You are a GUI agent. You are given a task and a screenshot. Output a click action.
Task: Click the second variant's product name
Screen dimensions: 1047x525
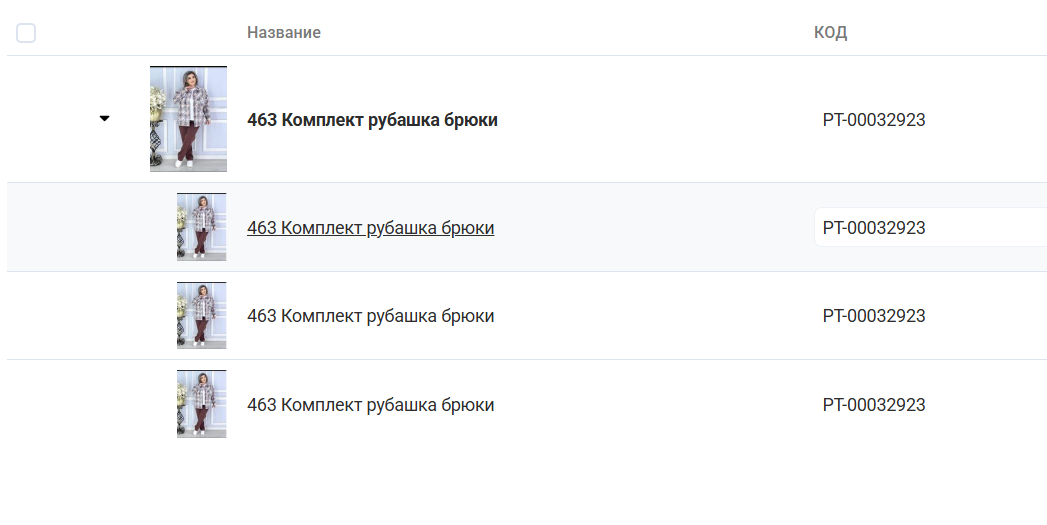(370, 316)
